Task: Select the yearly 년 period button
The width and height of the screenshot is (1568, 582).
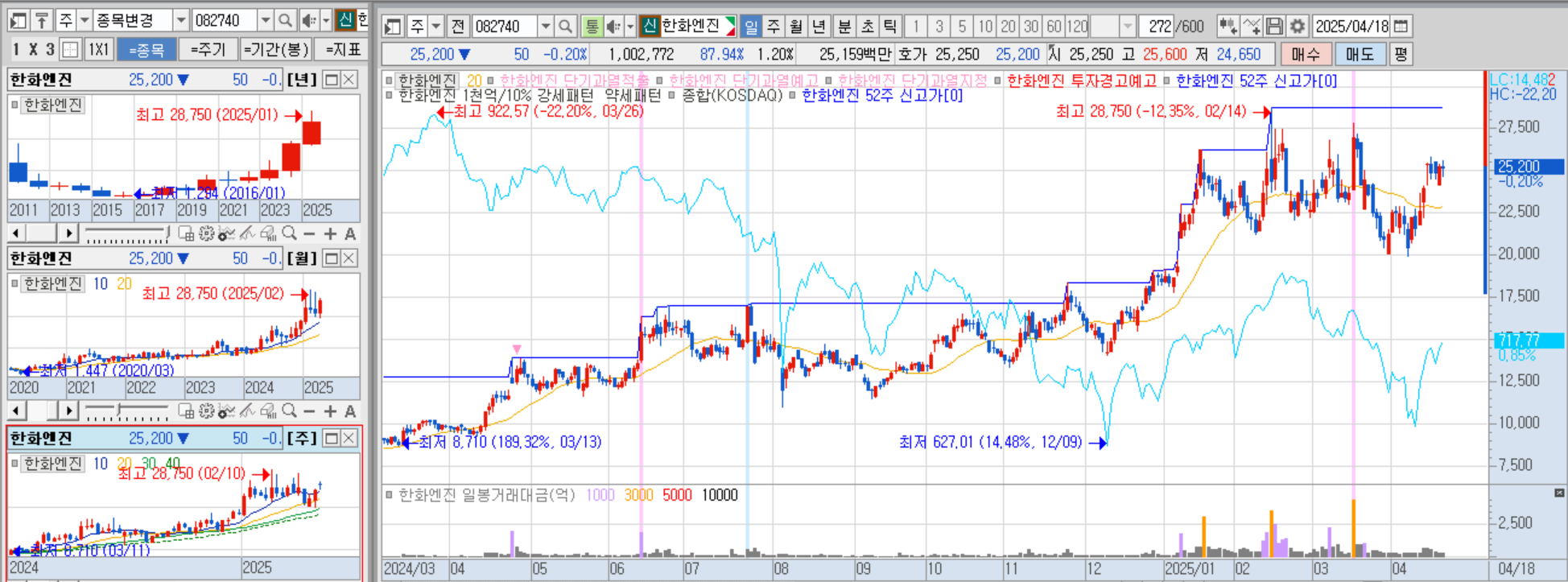Action: [x=819, y=27]
